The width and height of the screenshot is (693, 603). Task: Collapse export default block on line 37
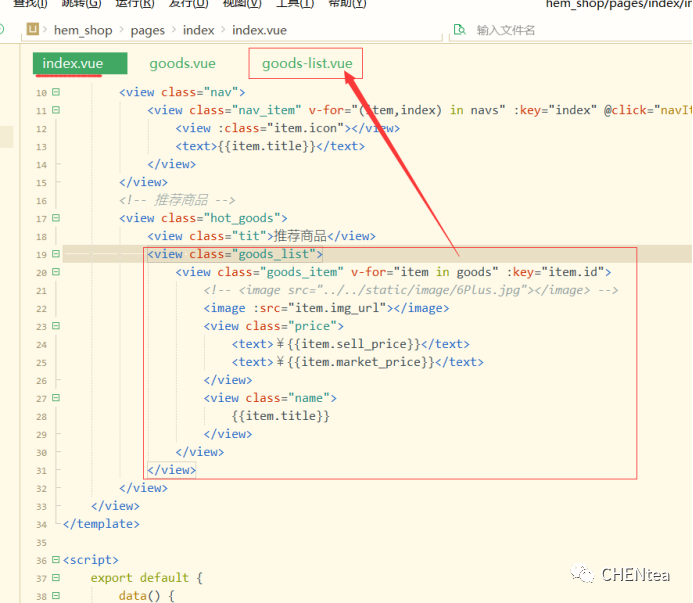coord(56,578)
